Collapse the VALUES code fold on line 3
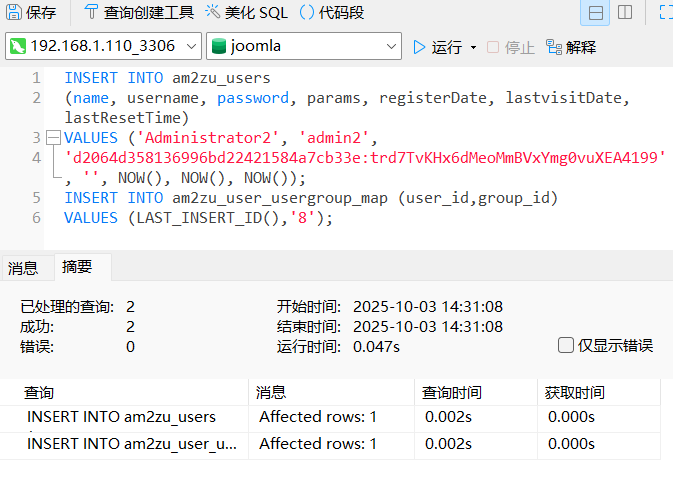 (x=53, y=138)
